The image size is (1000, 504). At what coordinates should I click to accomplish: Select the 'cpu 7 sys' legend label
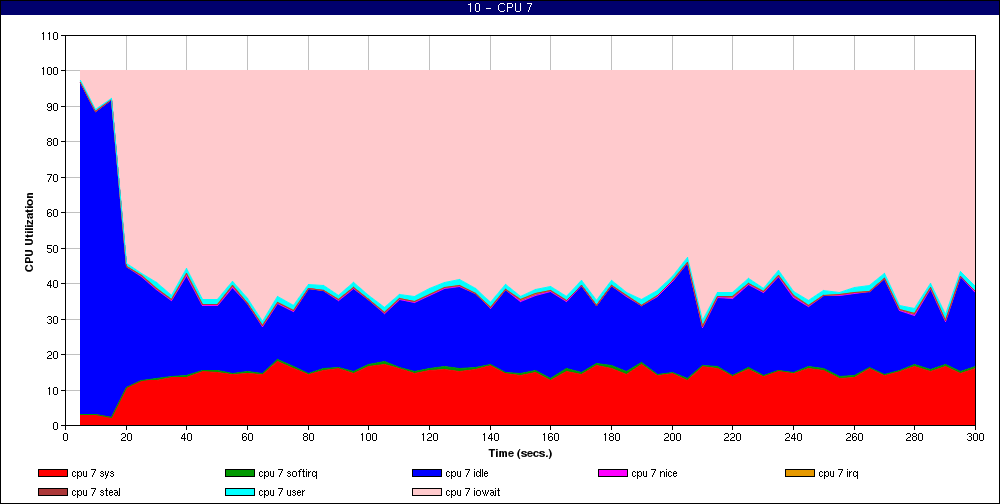pyautogui.click(x=93, y=473)
